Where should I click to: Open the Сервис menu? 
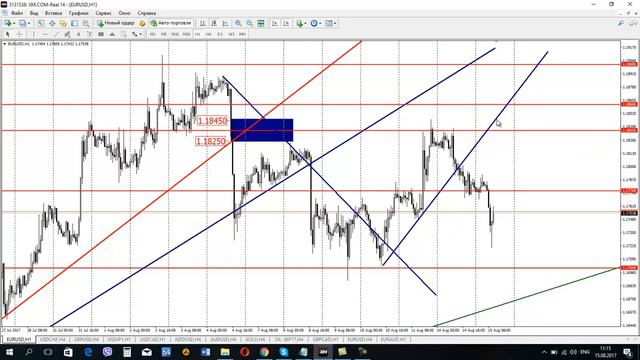(x=103, y=13)
